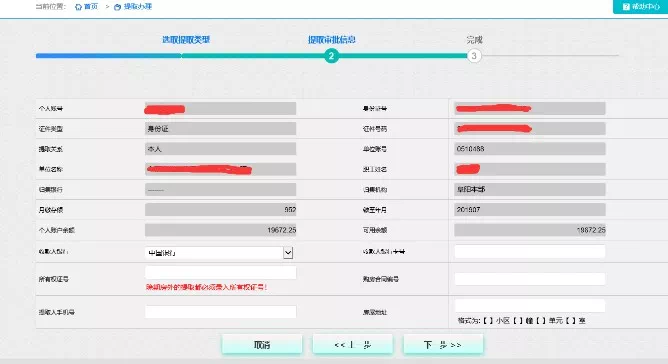Click the 提取人手机号 input box
The image size is (668, 364).
click(x=220, y=312)
